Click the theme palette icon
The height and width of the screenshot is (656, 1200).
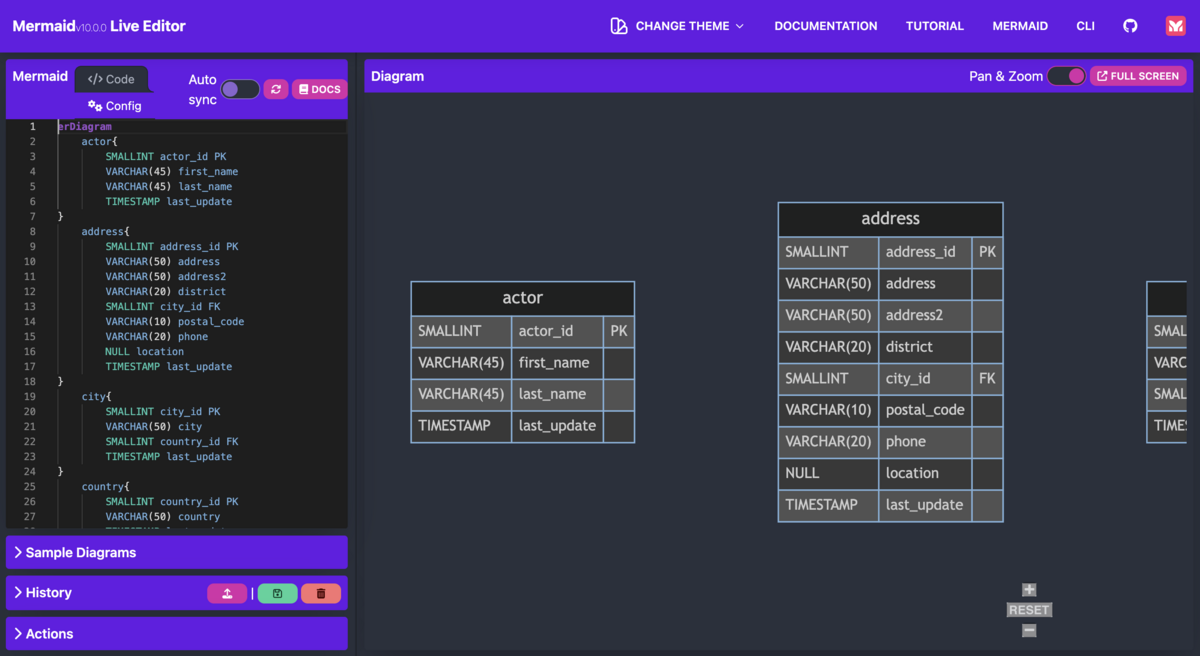619,26
